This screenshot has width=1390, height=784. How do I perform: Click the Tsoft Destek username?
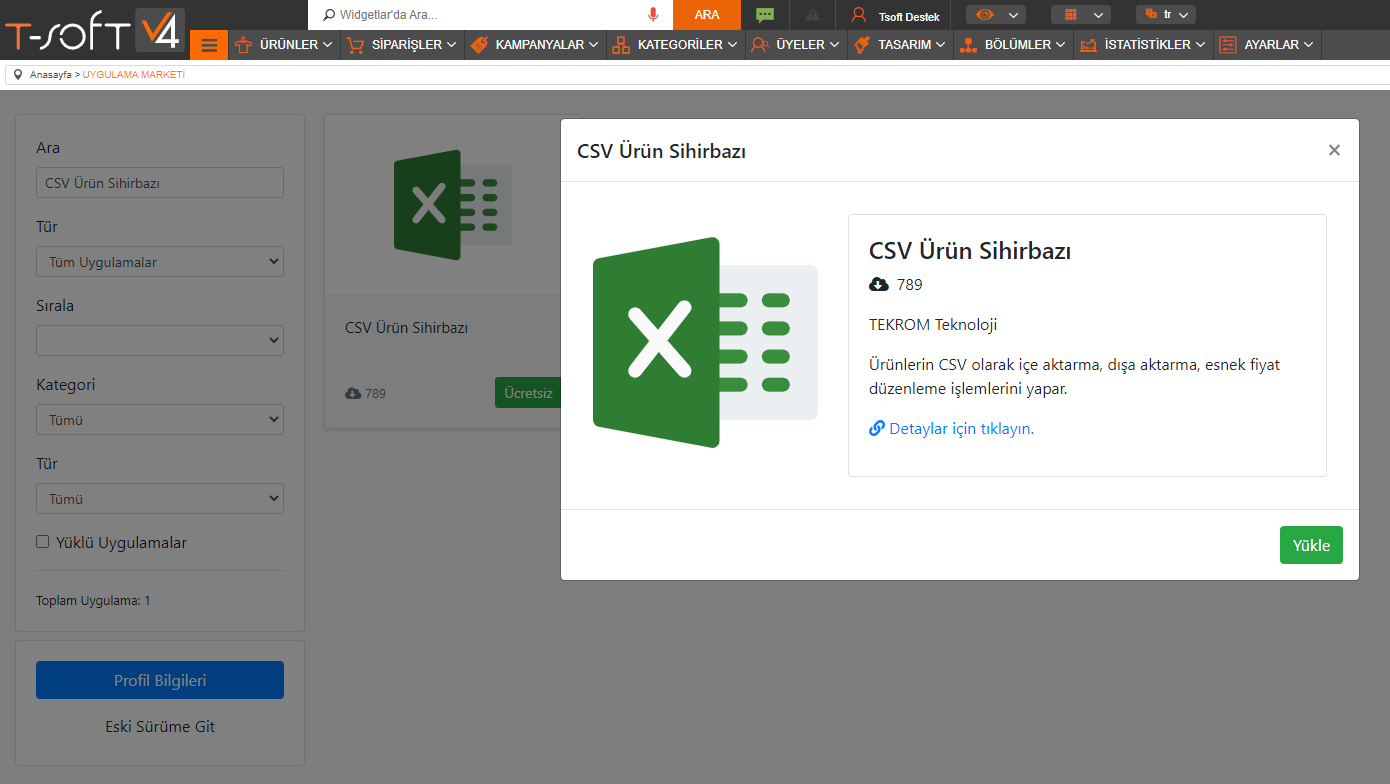909,17
